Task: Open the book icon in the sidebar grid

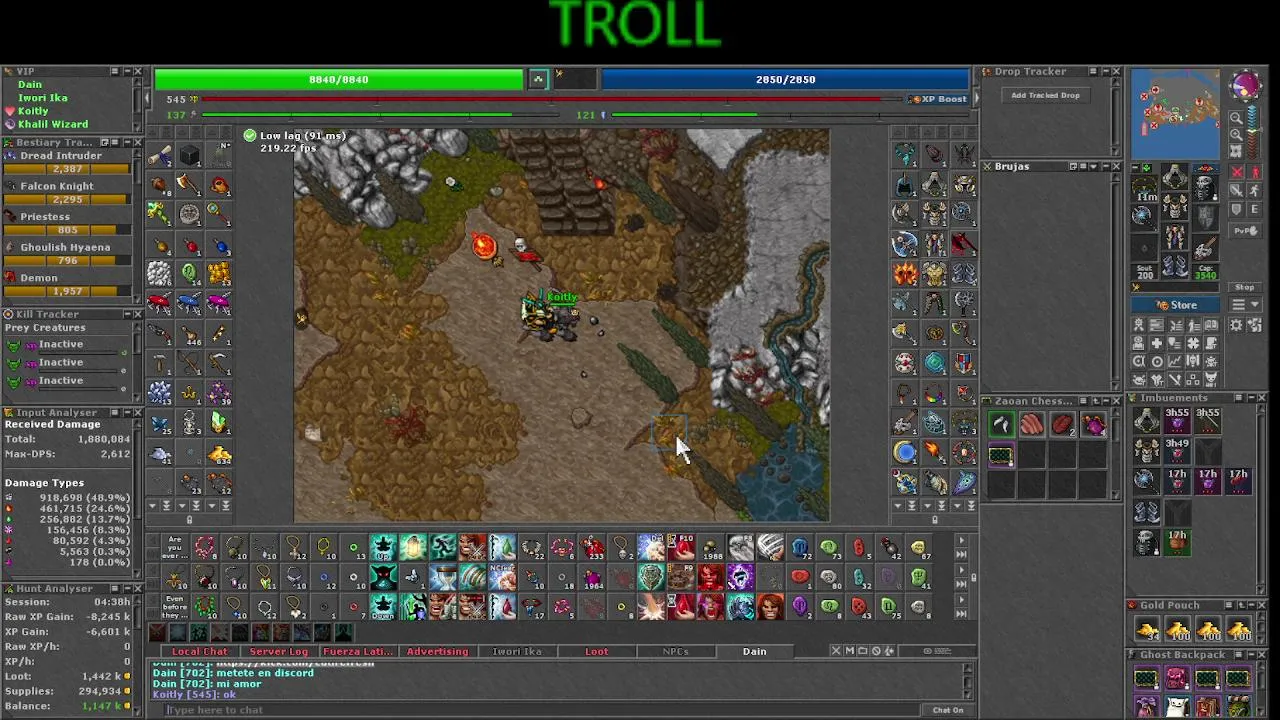Action: point(1211,325)
